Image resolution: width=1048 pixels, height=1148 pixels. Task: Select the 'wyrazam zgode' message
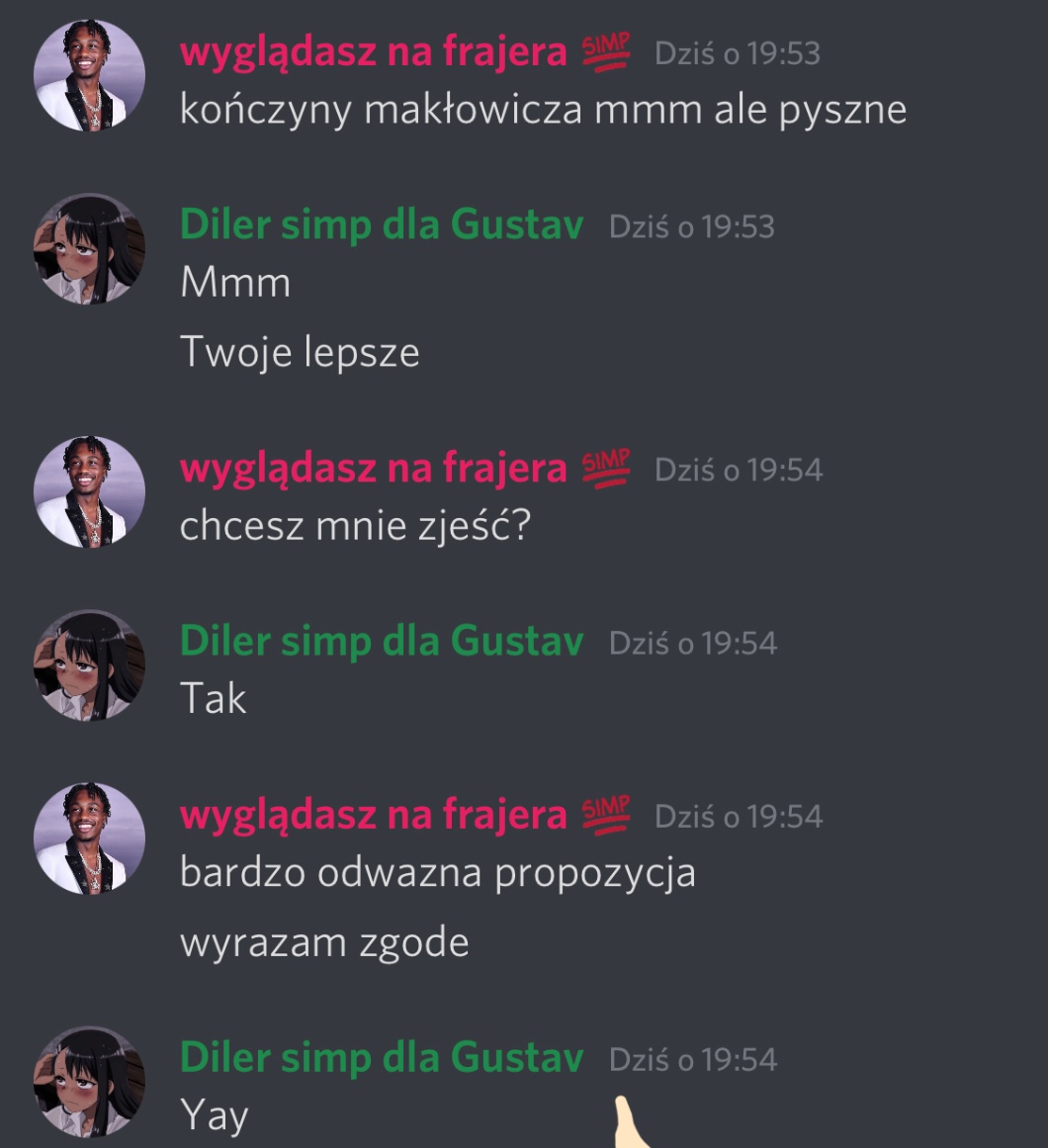tap(324, 943)
